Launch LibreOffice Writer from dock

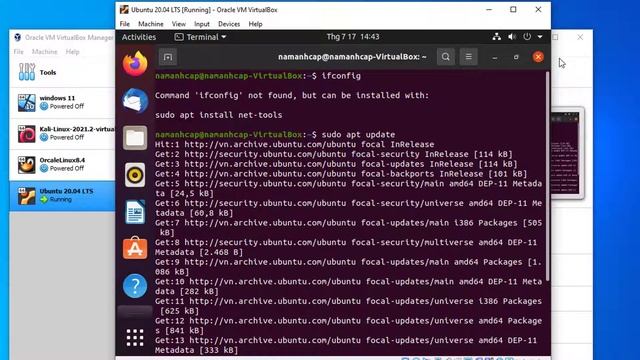[135, 212]
